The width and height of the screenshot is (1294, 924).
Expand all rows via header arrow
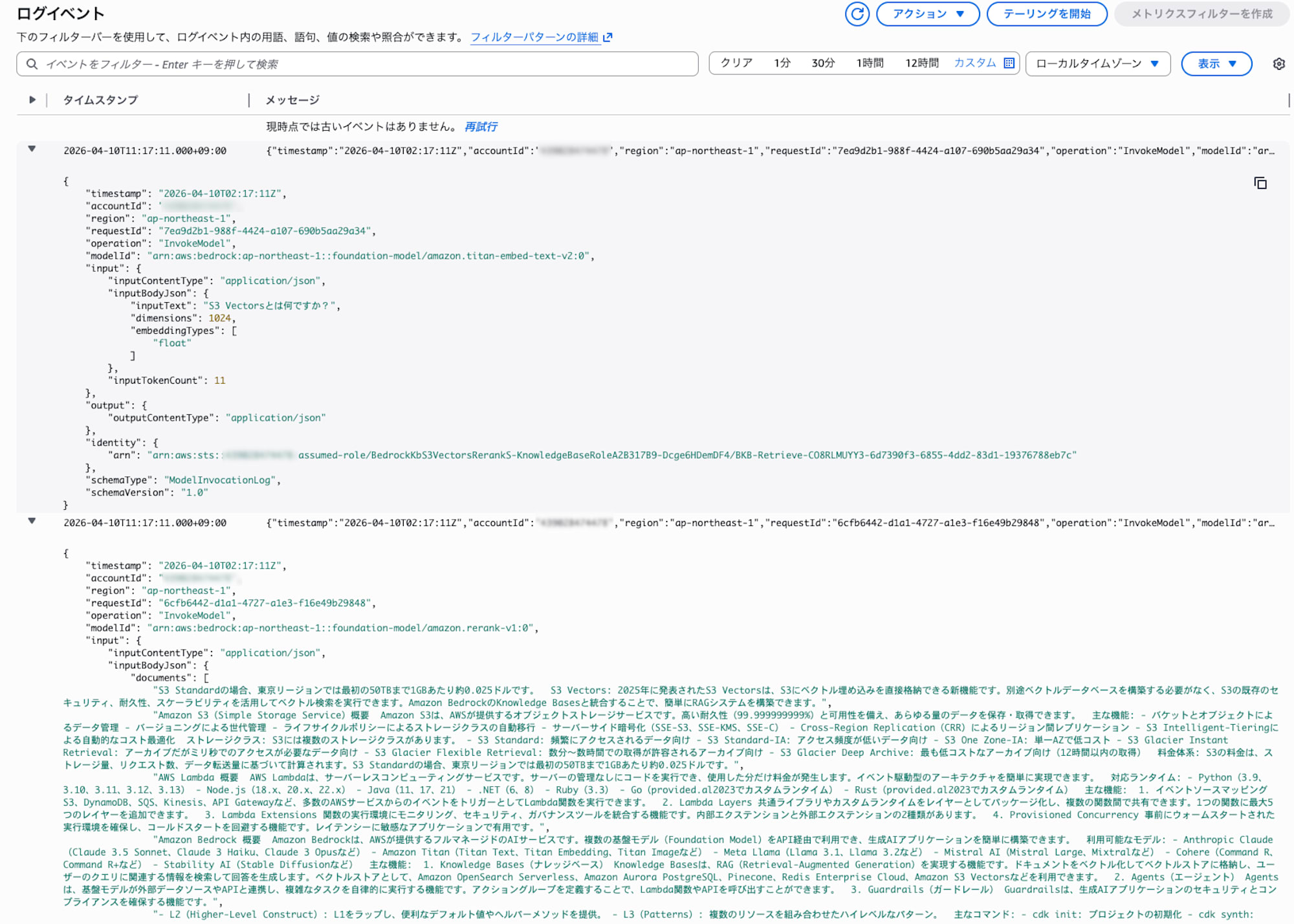[32, 100]
